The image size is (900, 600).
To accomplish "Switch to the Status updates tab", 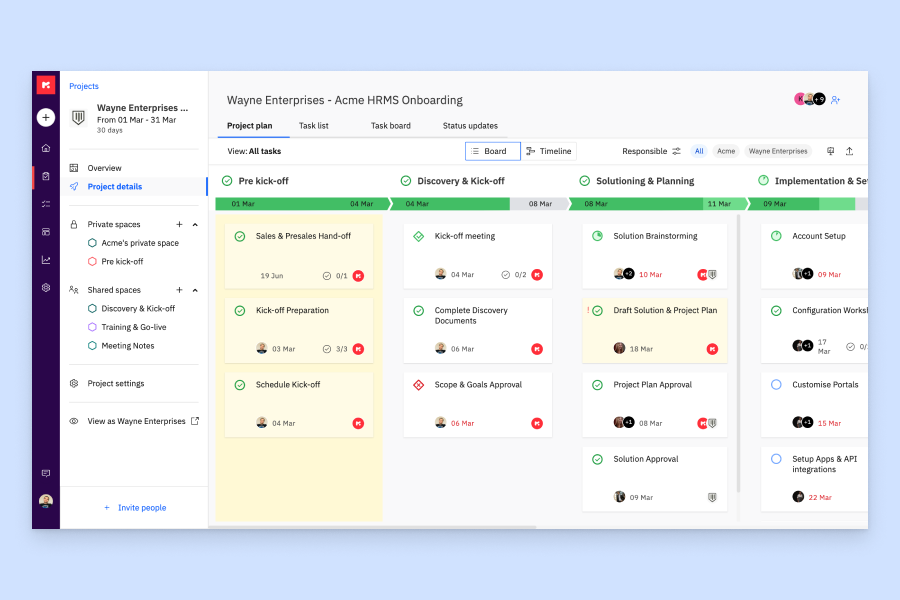I will pyautogui.click(x=470, y=126).
